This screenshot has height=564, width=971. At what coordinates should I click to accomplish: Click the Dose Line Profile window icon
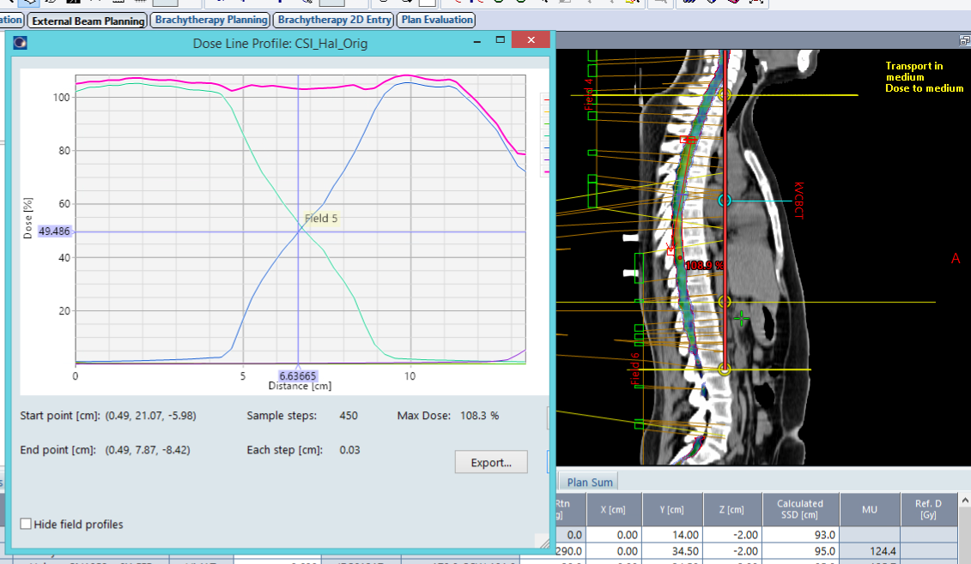click(20, 43)
